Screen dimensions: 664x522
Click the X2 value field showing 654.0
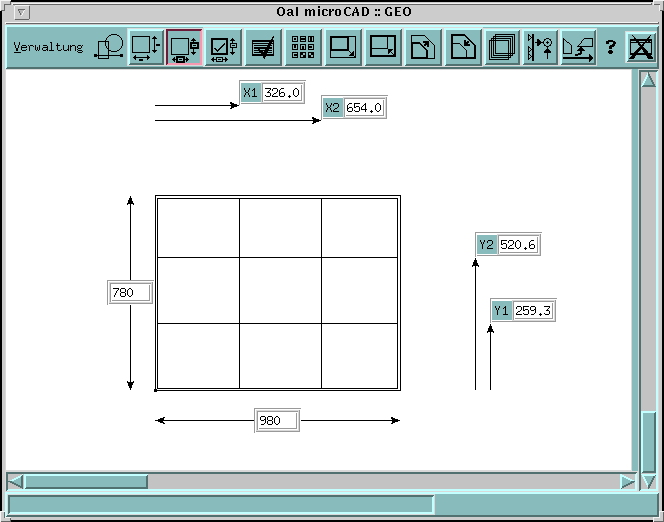364,108
